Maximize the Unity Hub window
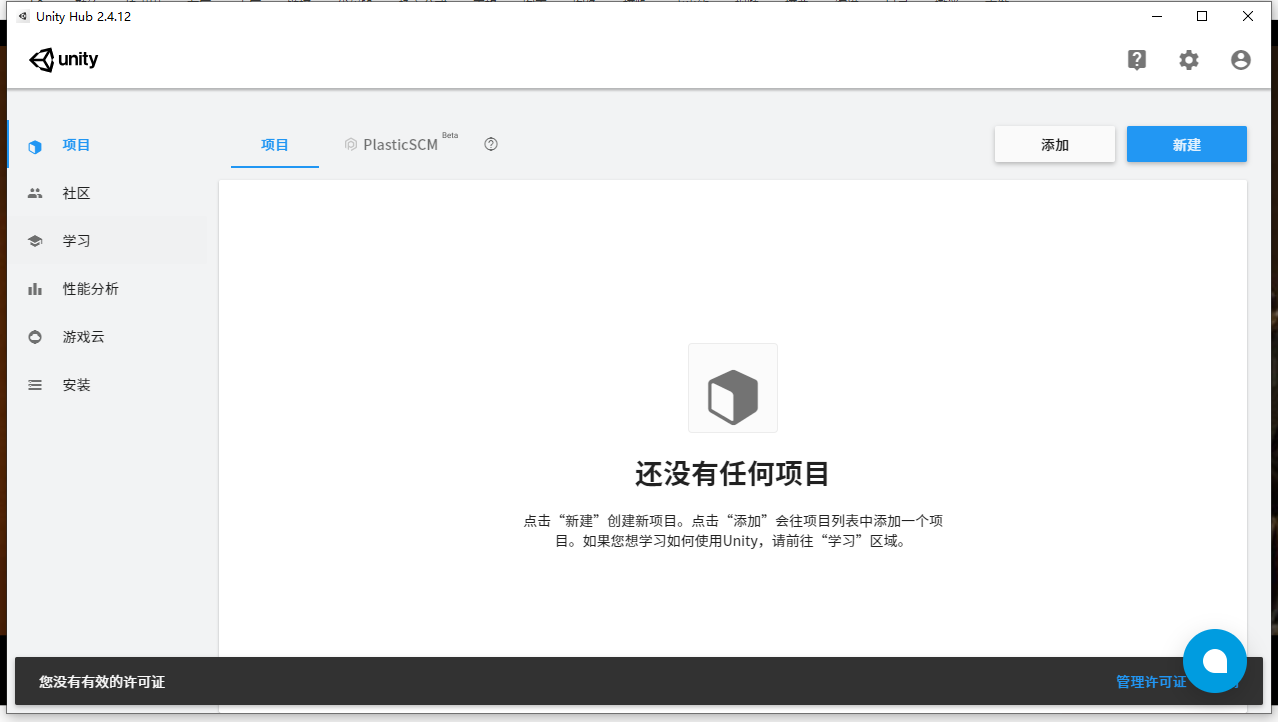Screen dimensions: 1278x722 1203,16
